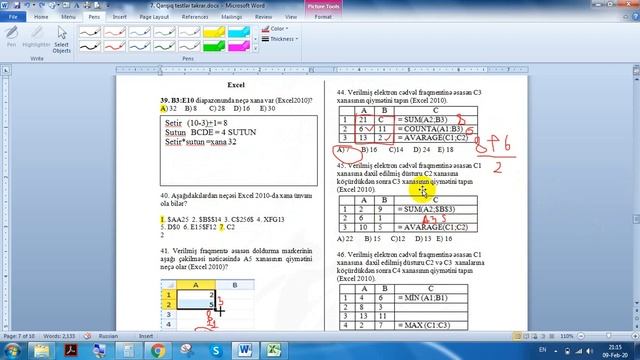
Task: Toggle Insert mode in status bar
Action: click(x=146, y=336)
